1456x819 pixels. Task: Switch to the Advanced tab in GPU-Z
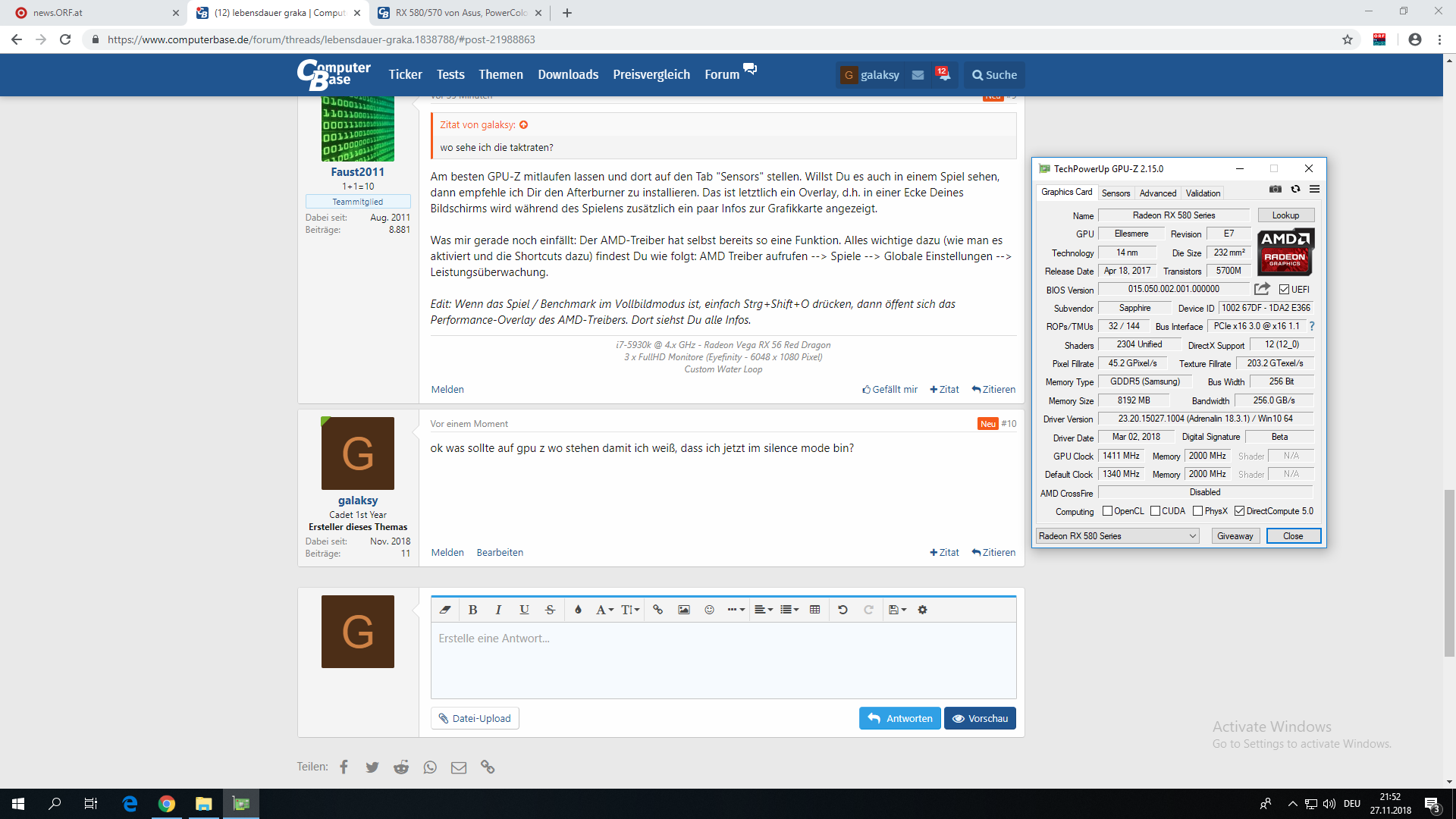(x=1158, y=193)
